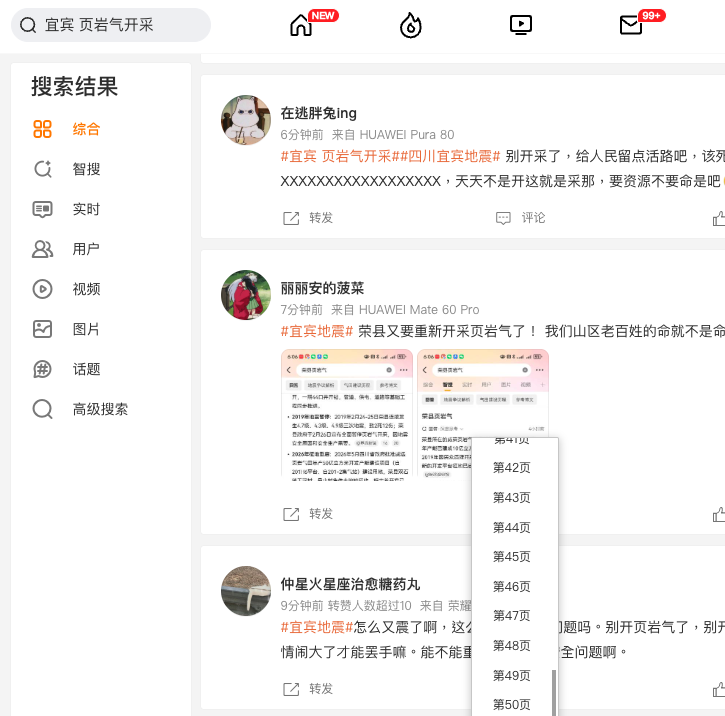725x716 pixels.
Task: Open username 仲星火星座治愈糖药丸
Action: (x=350, y=584)
